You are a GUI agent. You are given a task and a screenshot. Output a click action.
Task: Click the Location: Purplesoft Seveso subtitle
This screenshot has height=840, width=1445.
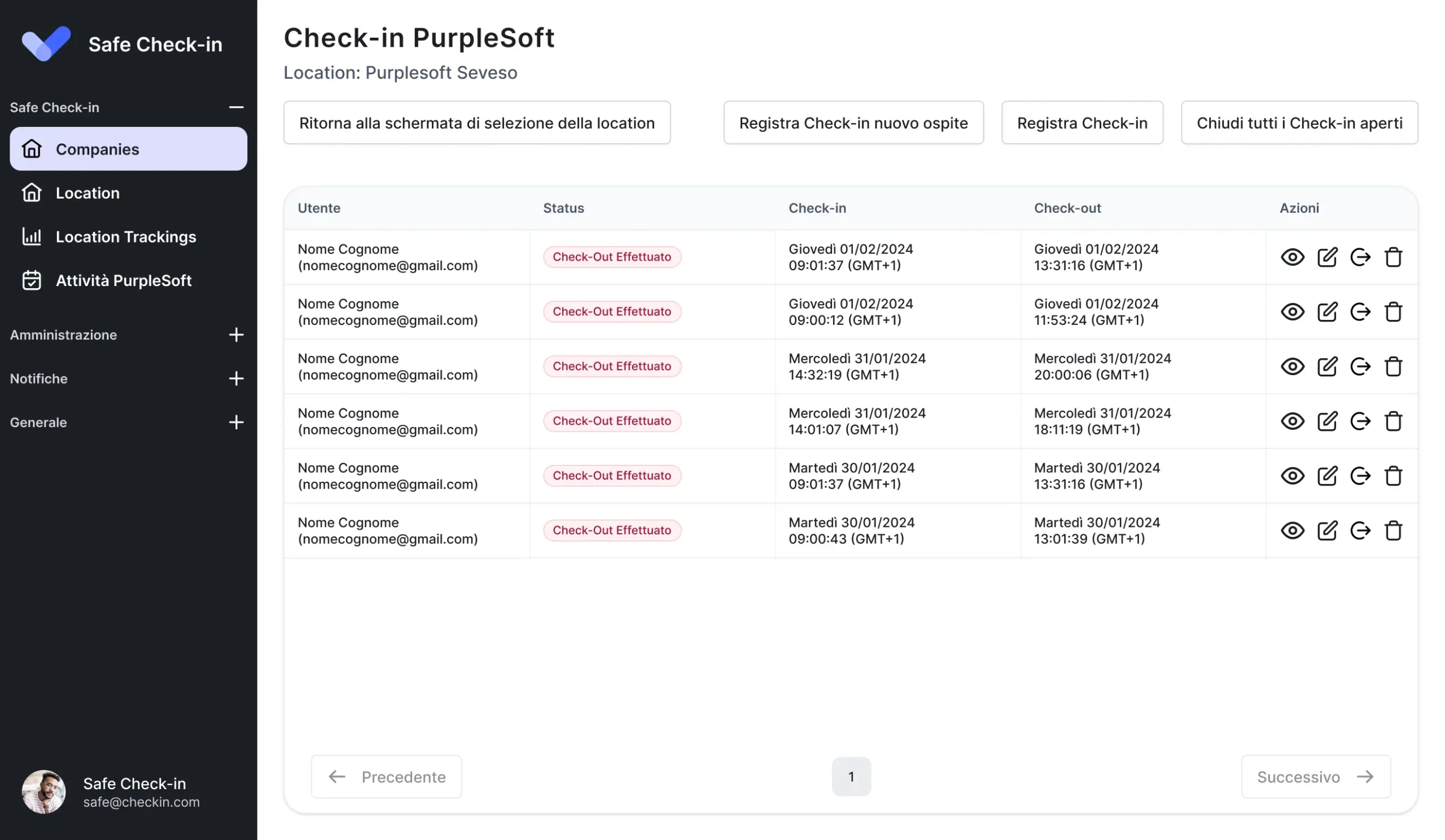pos(400,73)
